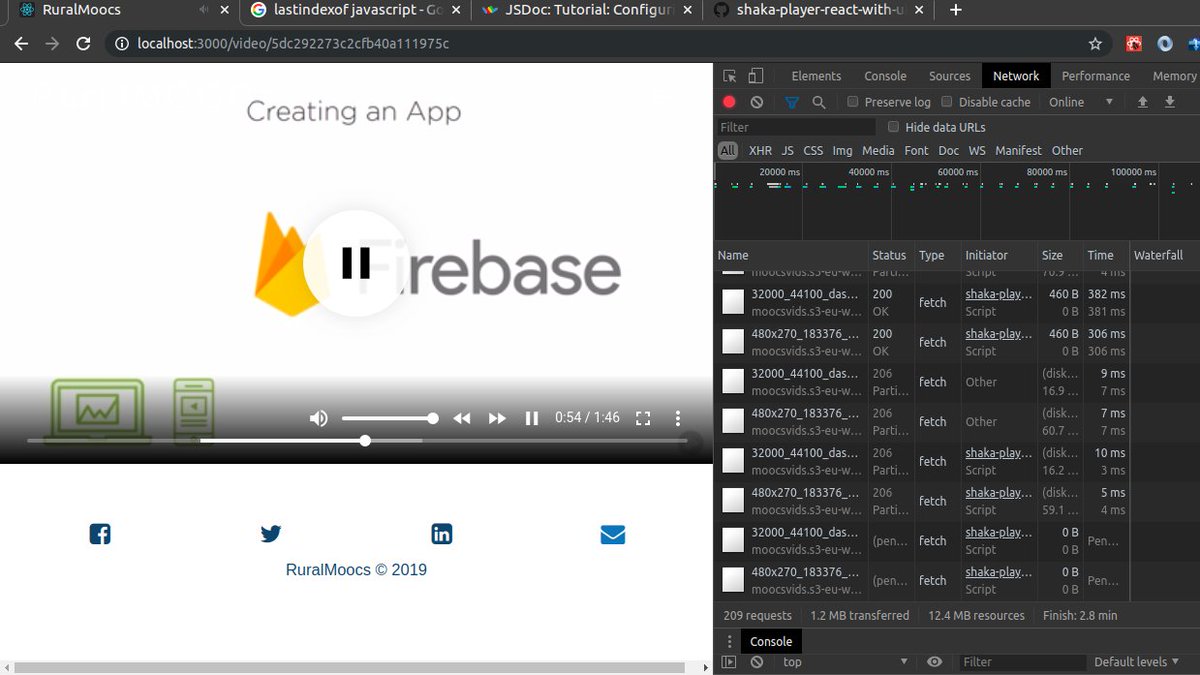Switch to JSDoc Tutorial browser tab
Screen dimensions: 1200x675
coord(585,10)
